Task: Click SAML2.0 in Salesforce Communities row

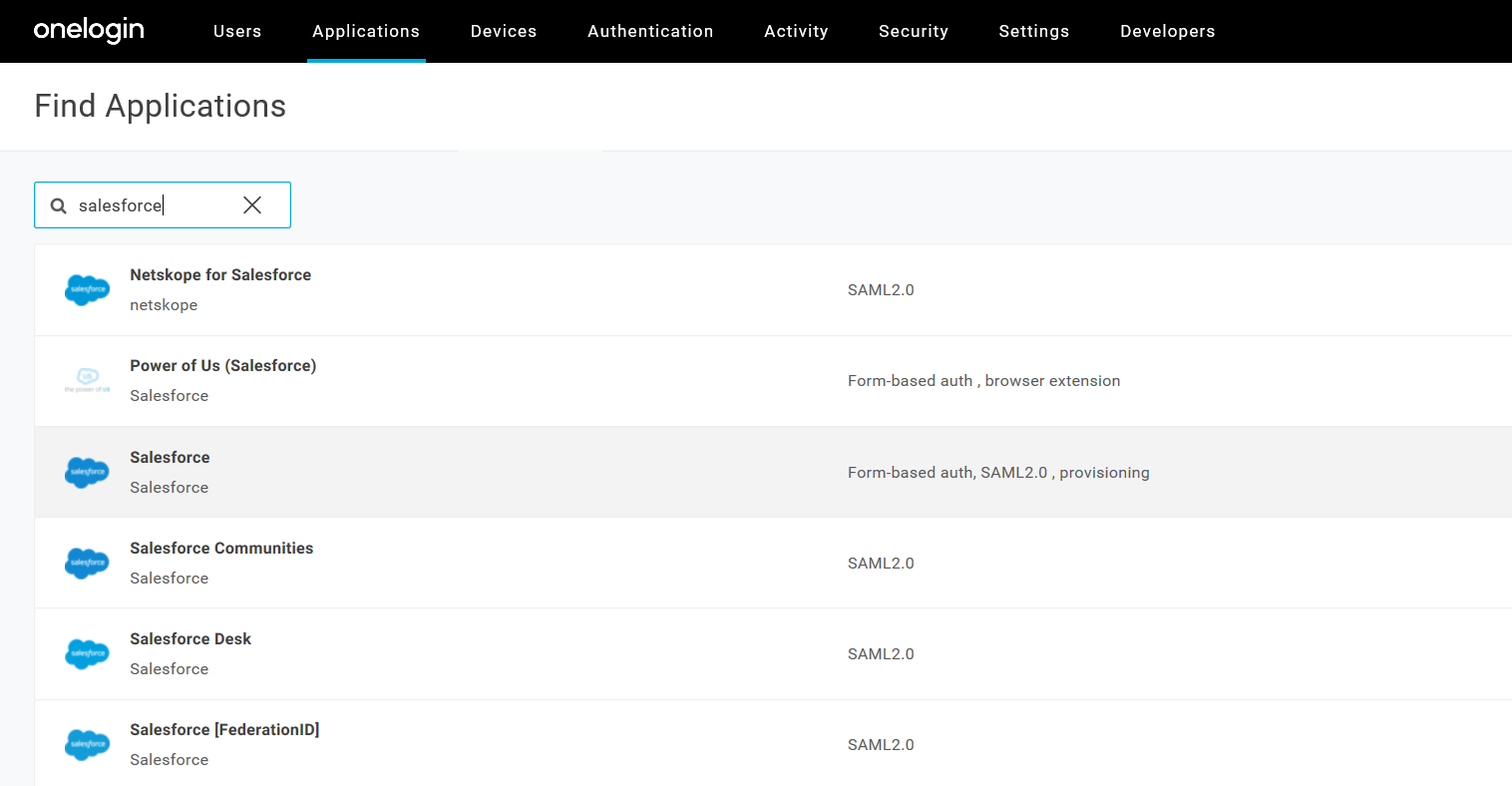Action: [881, 563]
